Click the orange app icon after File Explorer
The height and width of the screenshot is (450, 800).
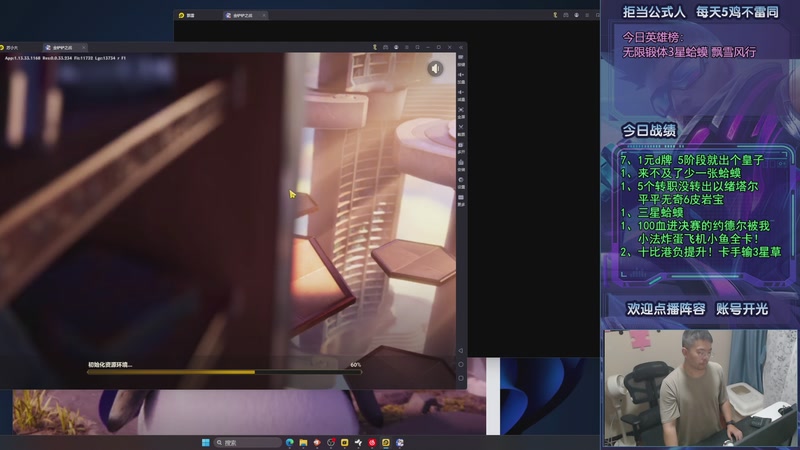[x=317, y=442]
